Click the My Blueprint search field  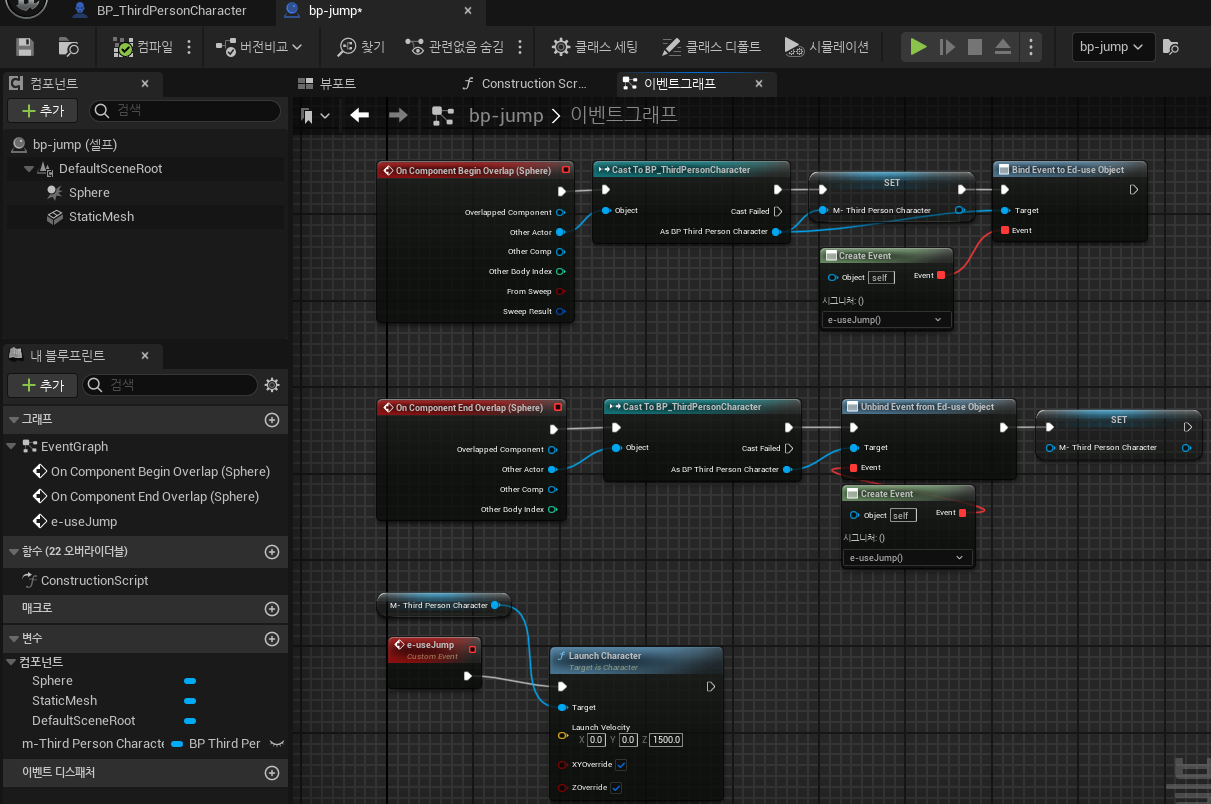170,385
